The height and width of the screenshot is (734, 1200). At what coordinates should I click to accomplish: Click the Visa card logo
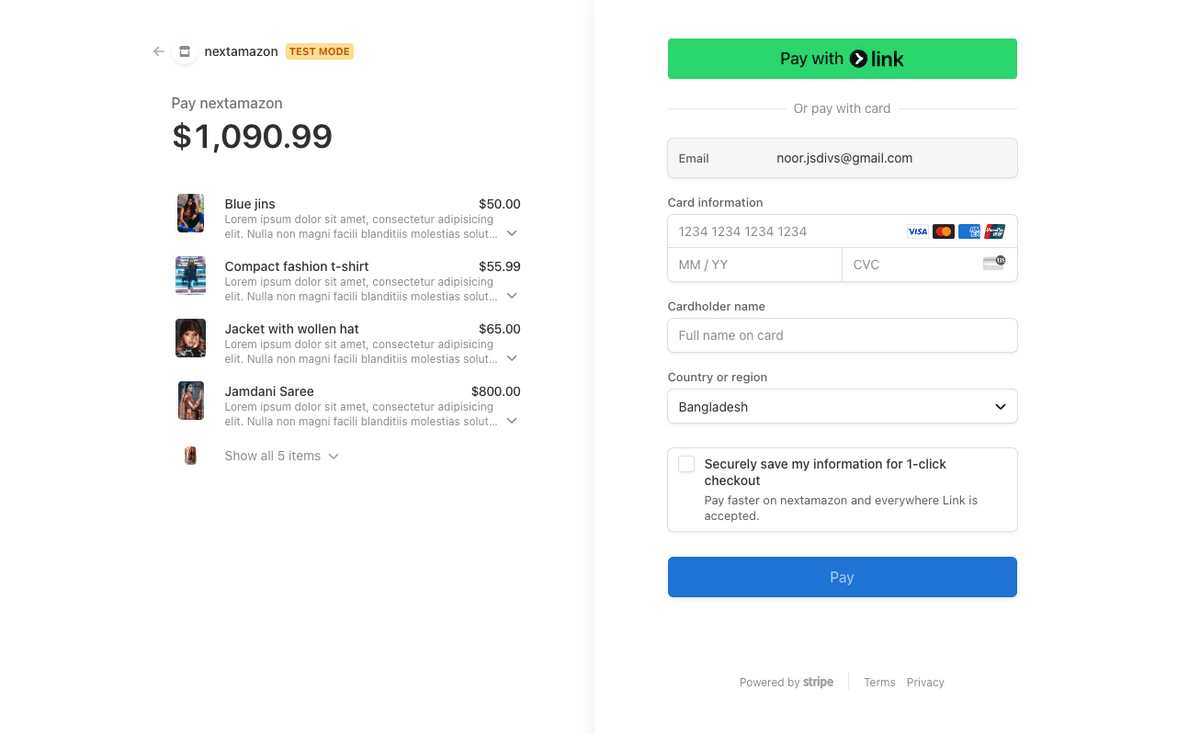coord(917,232)
